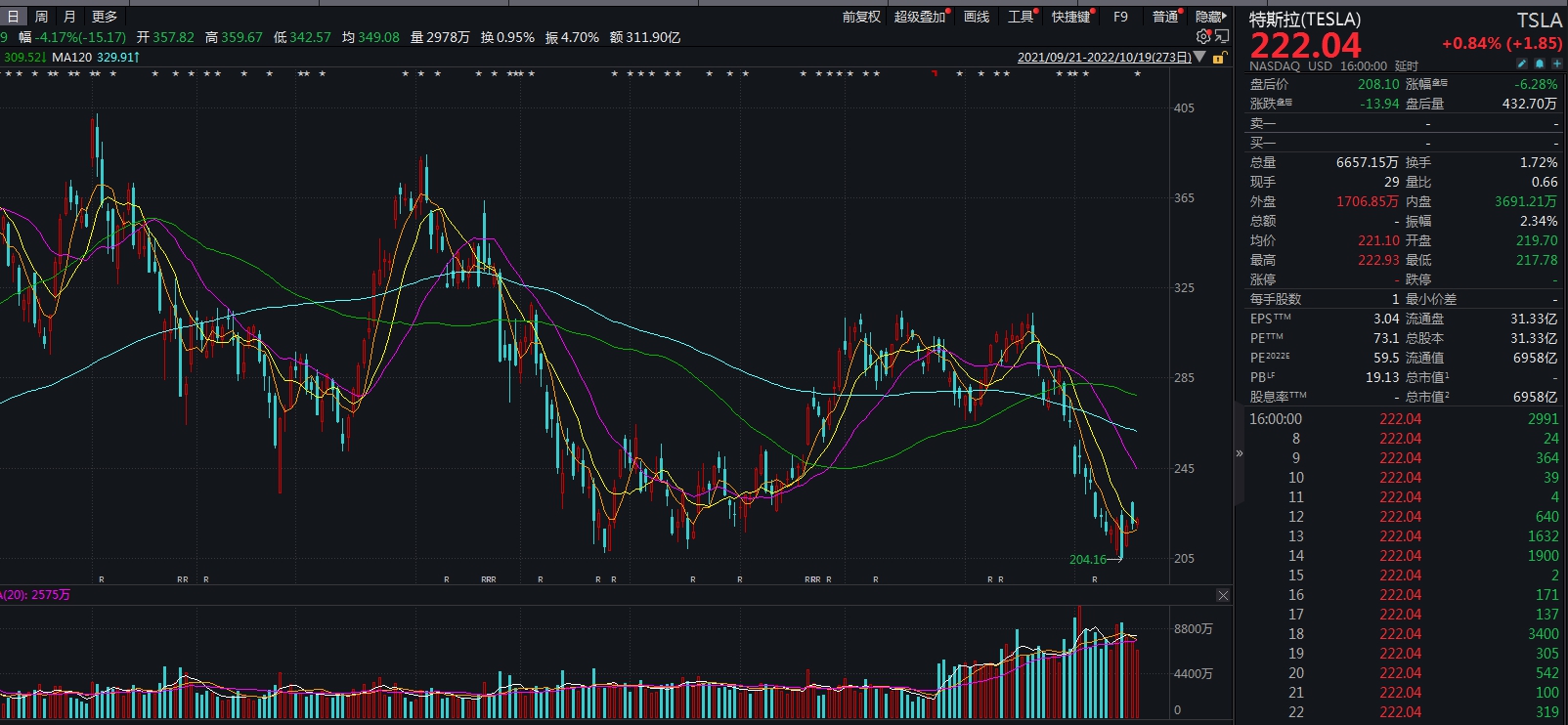Click the edit pencil icon under TSLA
The height and width of the screenshot is (725, 1568).
click(x=1522, y=64)
